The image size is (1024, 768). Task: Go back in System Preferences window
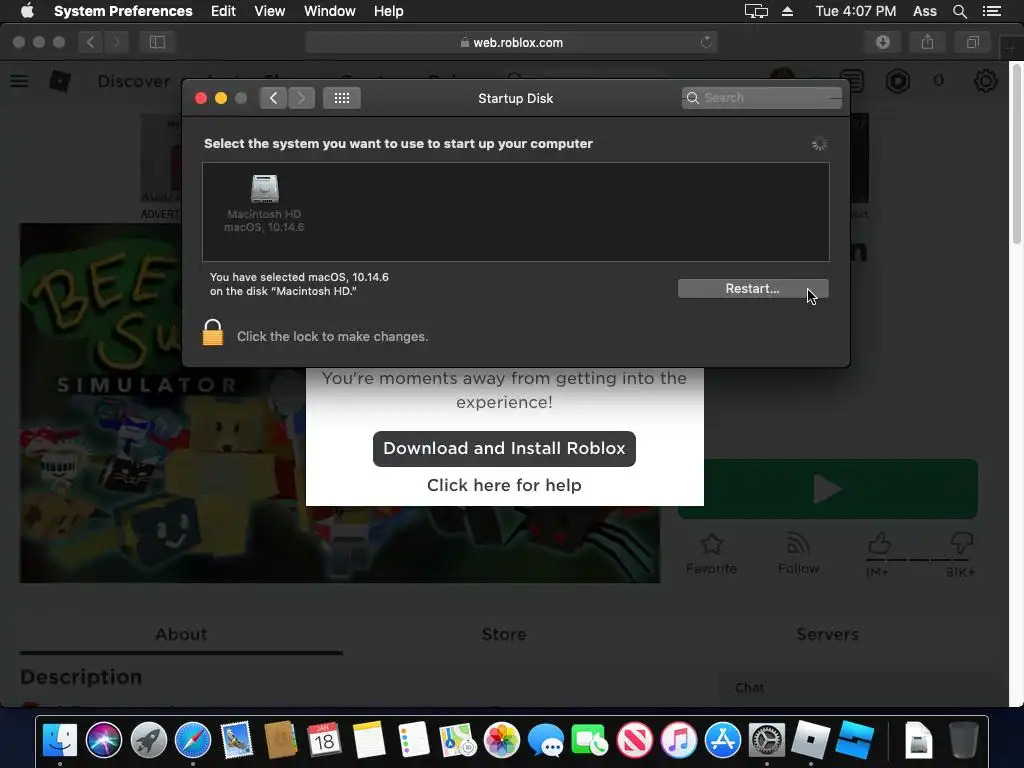click(x=273, y=98)
